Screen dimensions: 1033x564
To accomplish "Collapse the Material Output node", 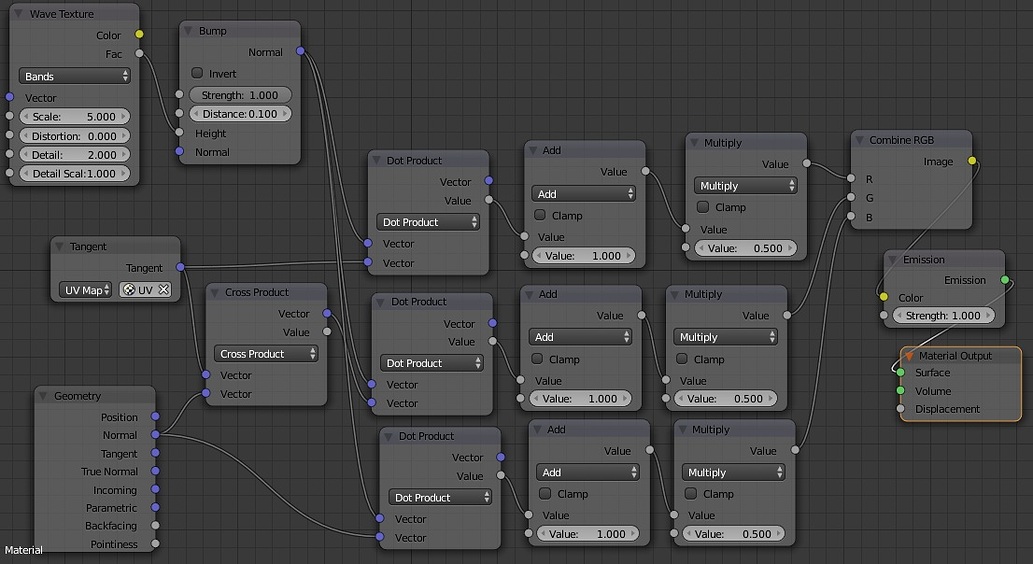I will (x=908, y=355).
